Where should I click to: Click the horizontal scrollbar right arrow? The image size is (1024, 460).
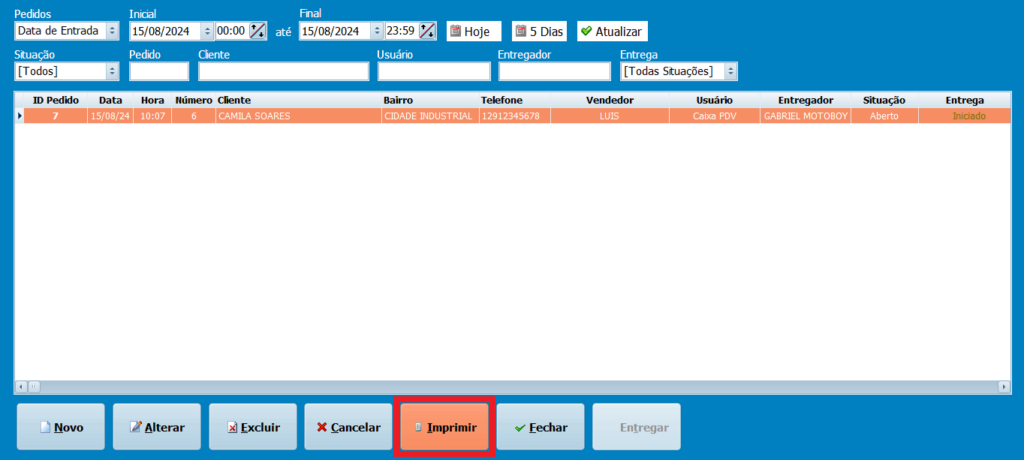[x=1004, y=387]
